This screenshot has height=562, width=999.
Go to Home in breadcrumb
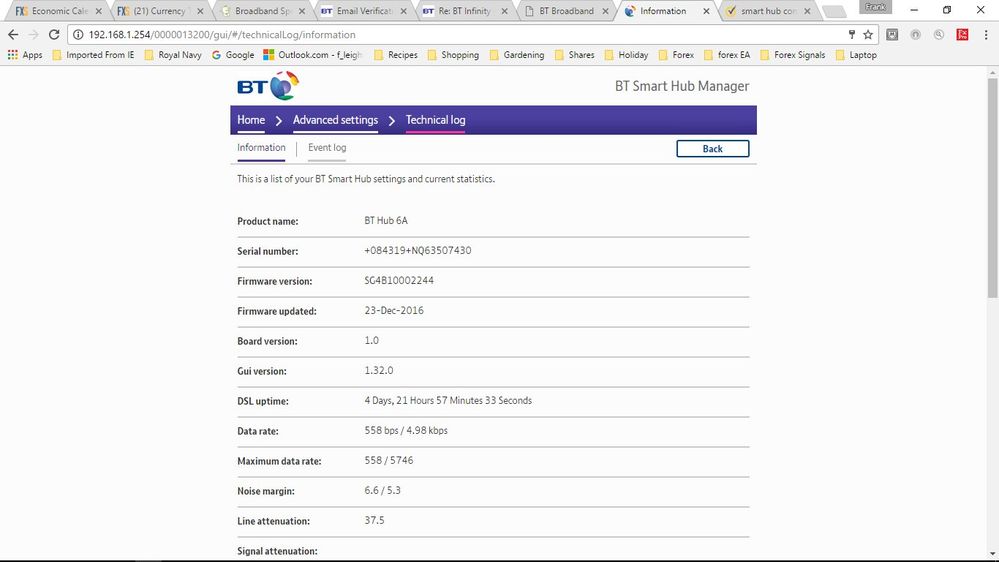[251, 120]
